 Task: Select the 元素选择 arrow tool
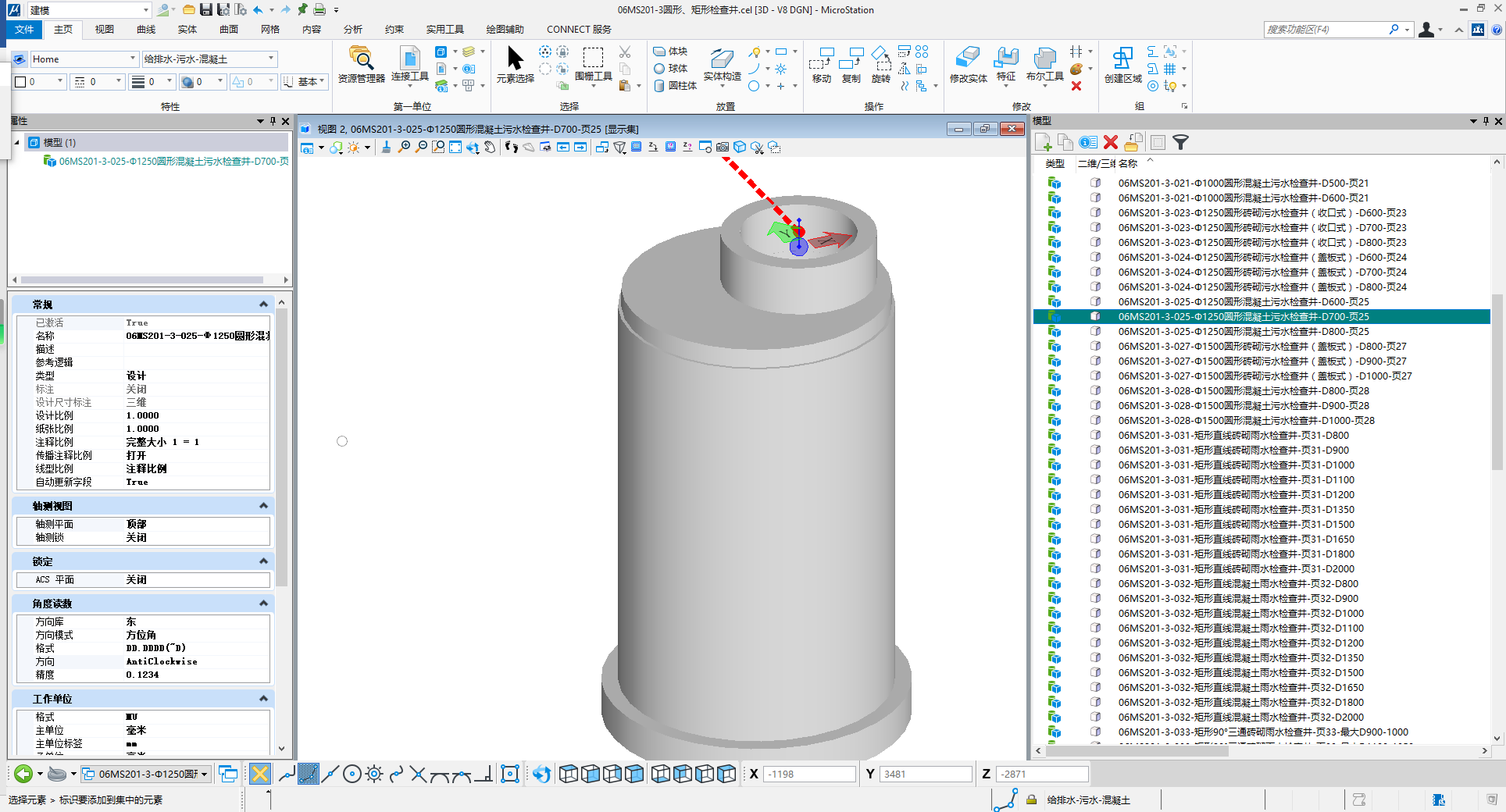click(x=515, y=64)
